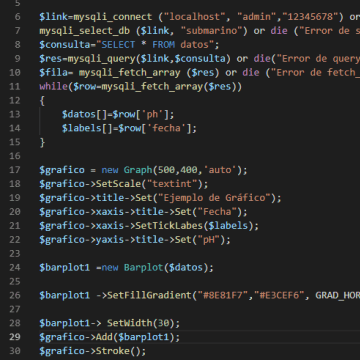Click line number 30 in the gutter

(x=14, y=351)
